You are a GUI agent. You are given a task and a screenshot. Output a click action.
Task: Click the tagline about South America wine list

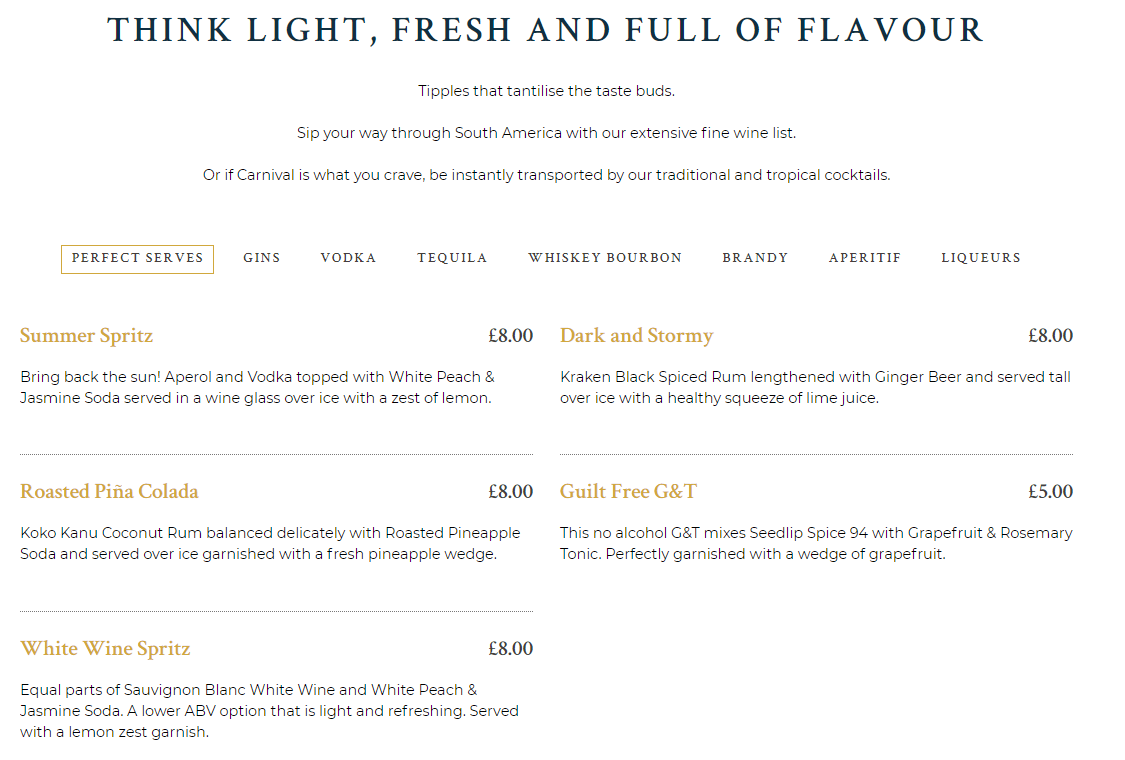(547, 133)
